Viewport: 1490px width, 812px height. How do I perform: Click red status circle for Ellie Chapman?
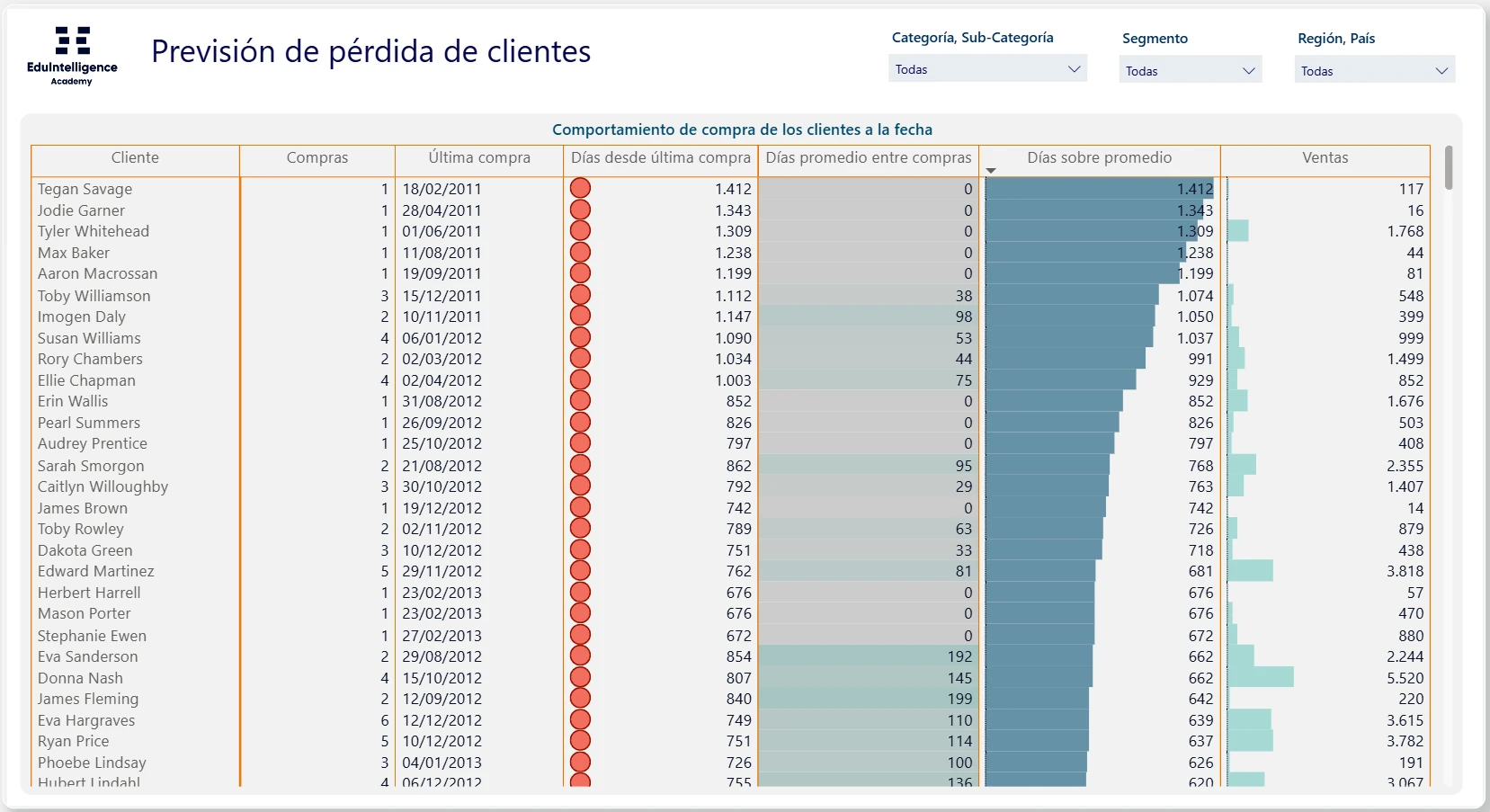(581, 380)
